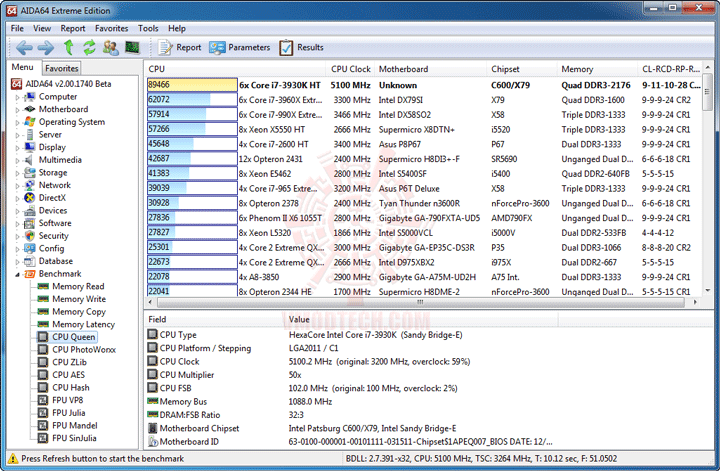Select the Benchmark folder icon
Viewport: 720px width, 471px height.
30,274
